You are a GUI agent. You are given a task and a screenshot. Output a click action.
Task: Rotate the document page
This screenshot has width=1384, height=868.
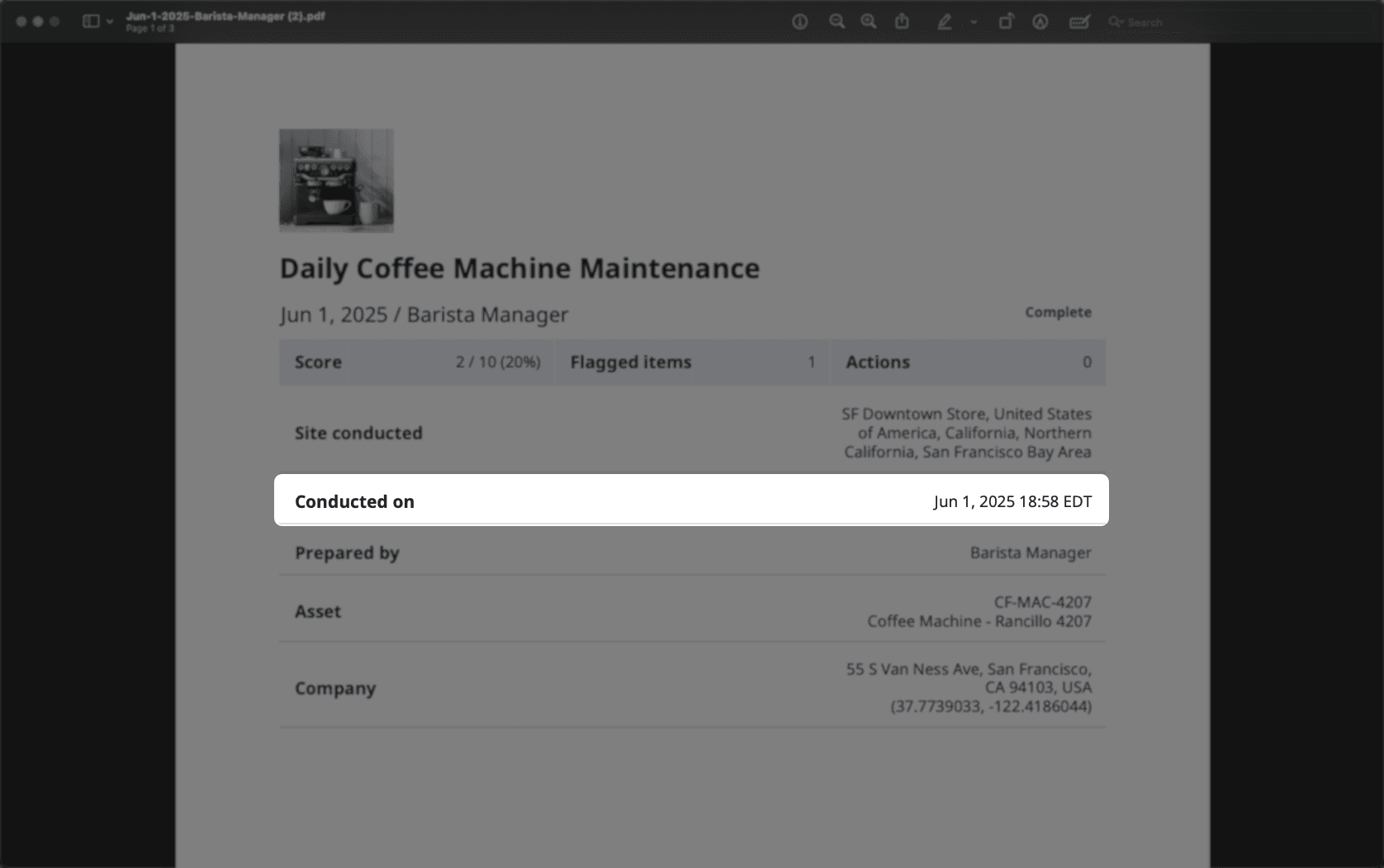tap(1007, 22)
